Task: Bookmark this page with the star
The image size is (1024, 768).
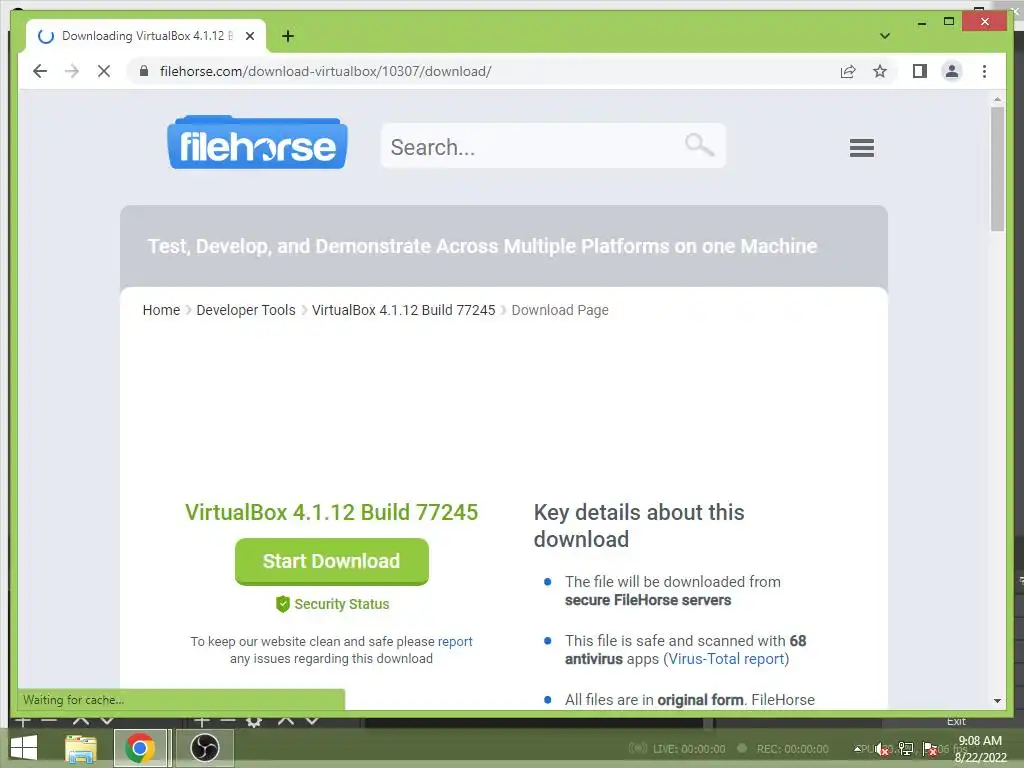Action: 880,71
